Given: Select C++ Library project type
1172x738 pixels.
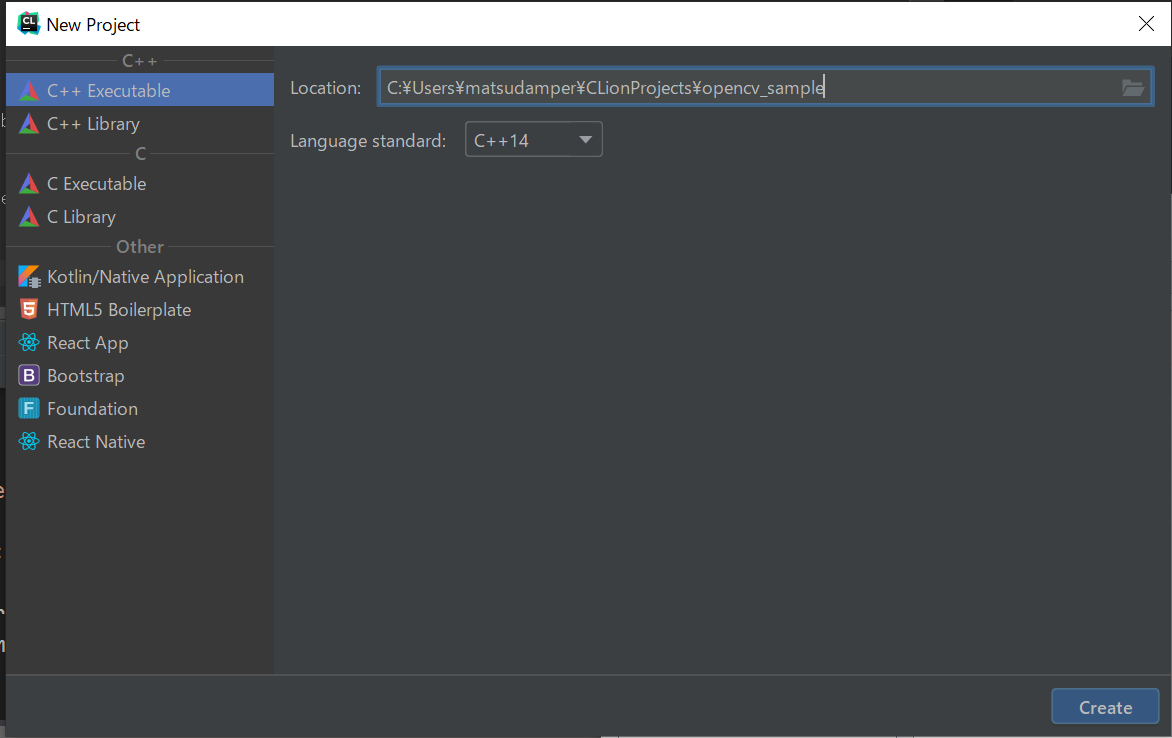Looking at the screenshot, I should click(x=140, y=123).
